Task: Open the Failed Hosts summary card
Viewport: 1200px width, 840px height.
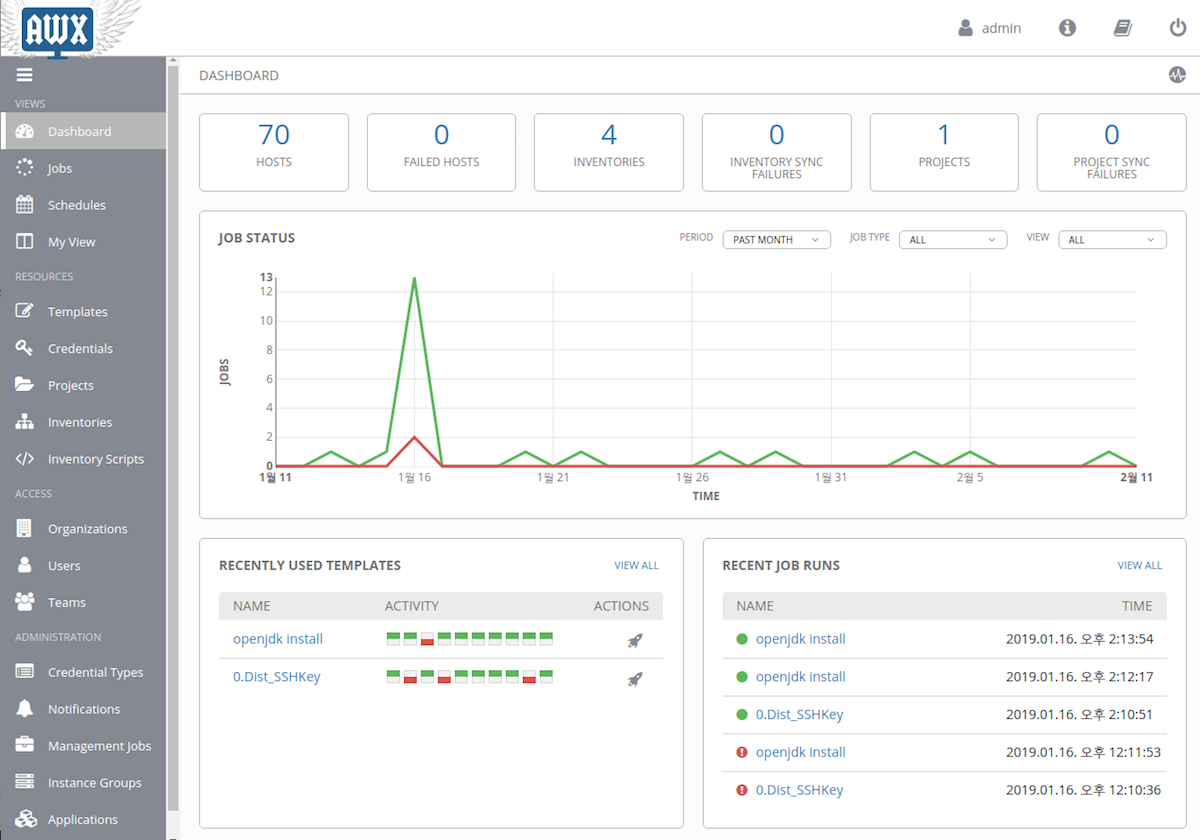Action: point(441,152)
